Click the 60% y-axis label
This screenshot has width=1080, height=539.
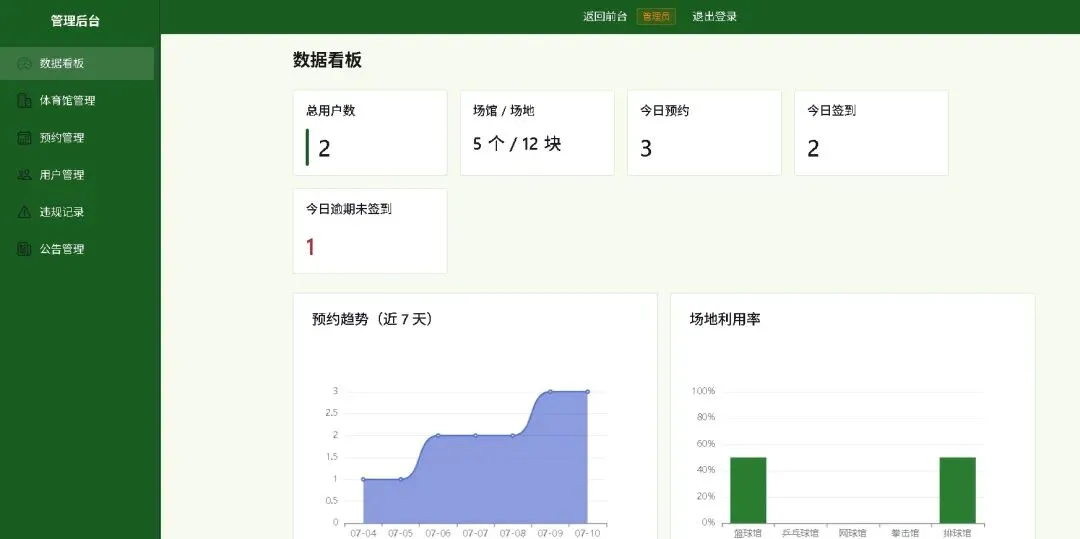click(705, 443)
